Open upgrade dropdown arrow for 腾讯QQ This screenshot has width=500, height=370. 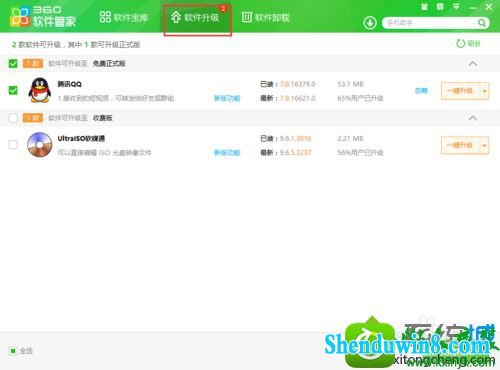[484, 91]
